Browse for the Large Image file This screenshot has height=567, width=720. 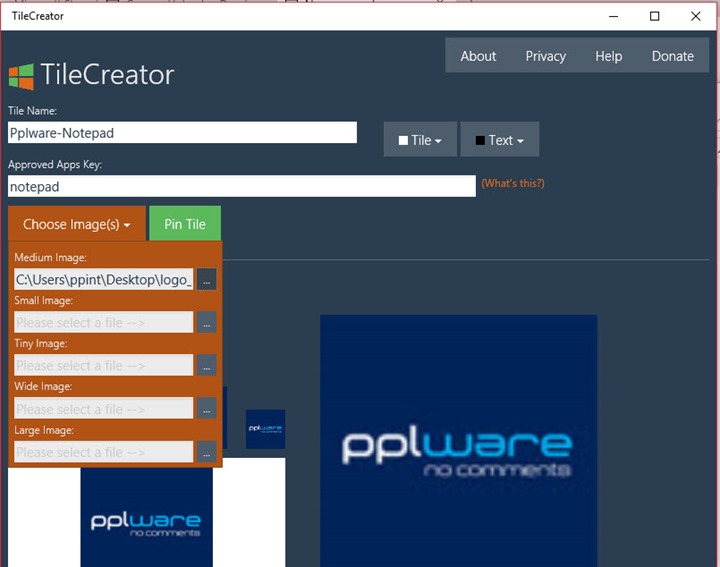(207, 452)
